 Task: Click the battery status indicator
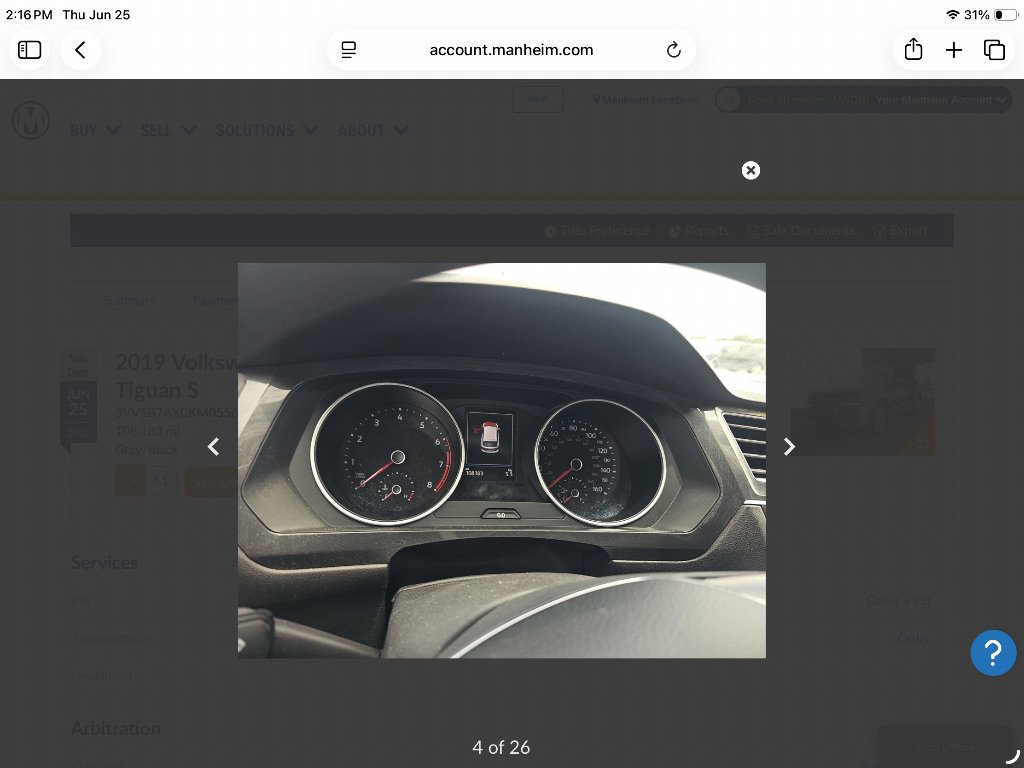coord(1006,14)
